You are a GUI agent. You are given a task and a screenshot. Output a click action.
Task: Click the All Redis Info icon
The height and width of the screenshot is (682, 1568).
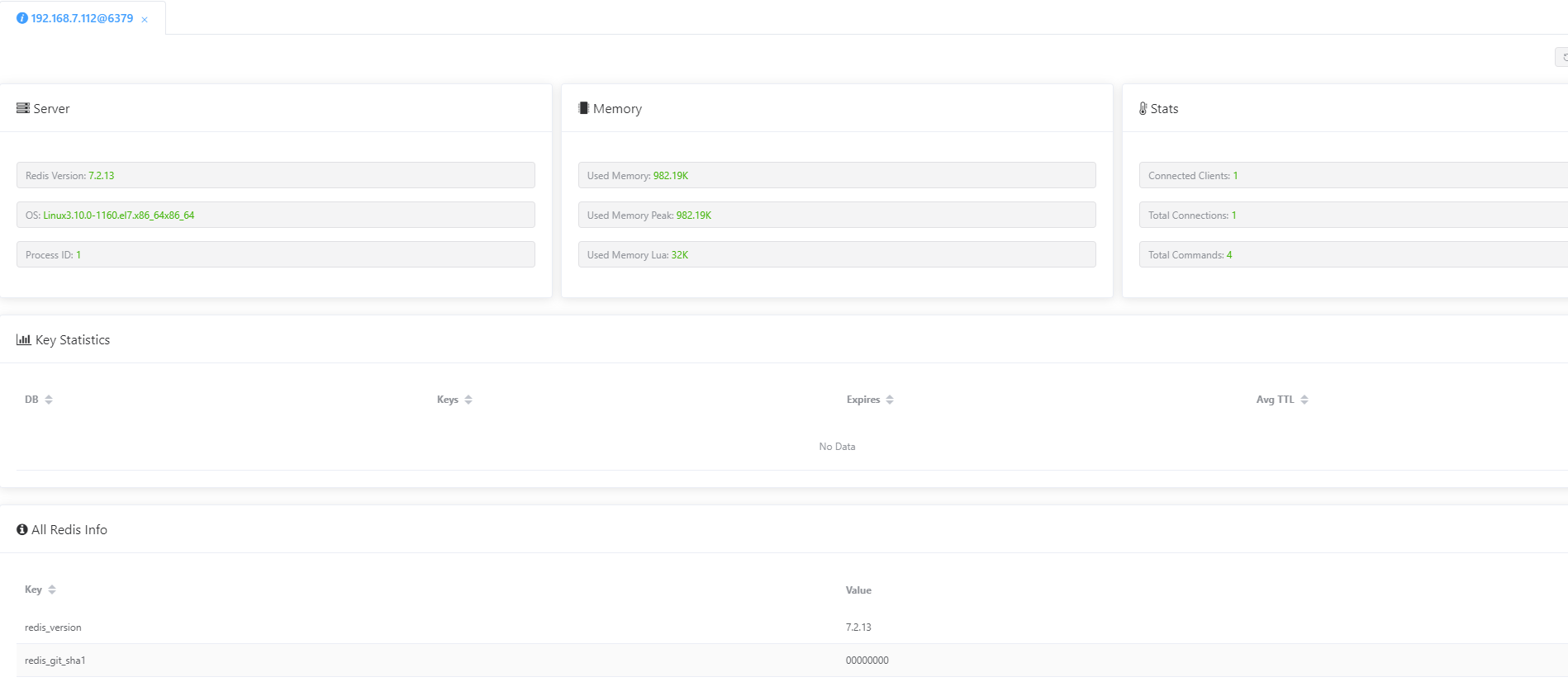click(x=22, y=529)
